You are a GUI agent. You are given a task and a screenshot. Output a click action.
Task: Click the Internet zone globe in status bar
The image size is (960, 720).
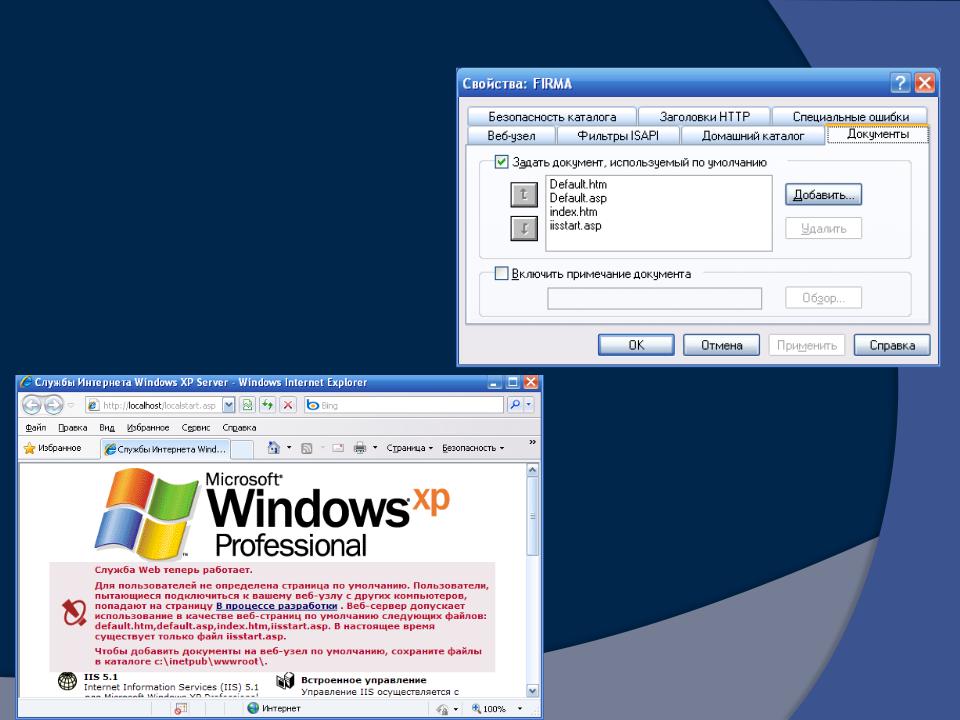point(253,708)
